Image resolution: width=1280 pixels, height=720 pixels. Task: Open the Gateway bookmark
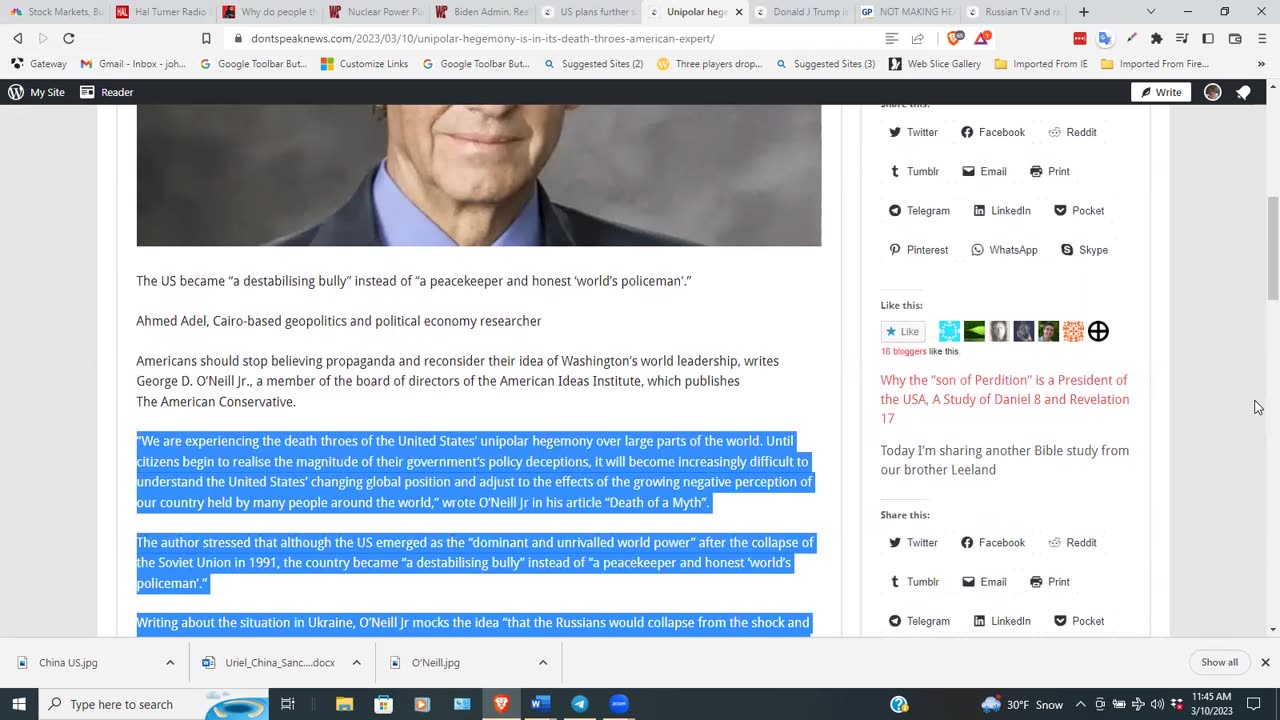pos(38,64)
